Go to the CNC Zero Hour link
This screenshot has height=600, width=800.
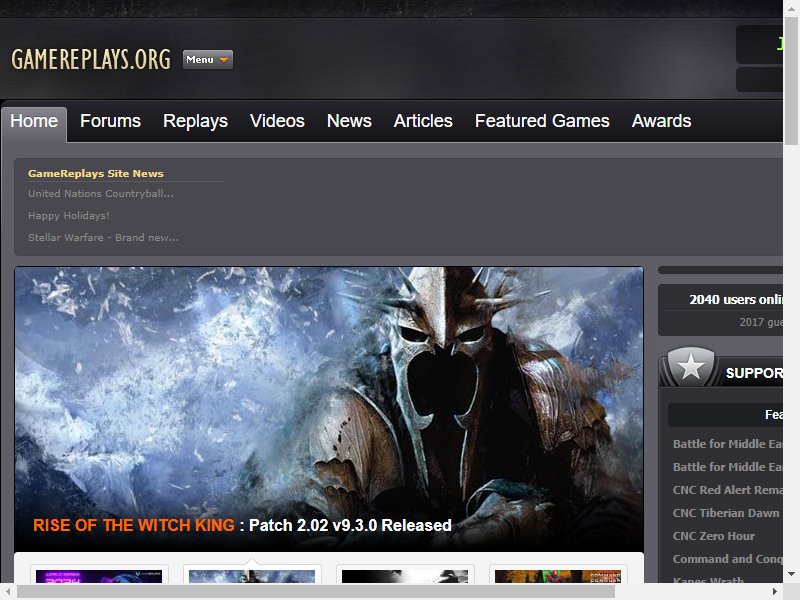(x=714, y=536)
